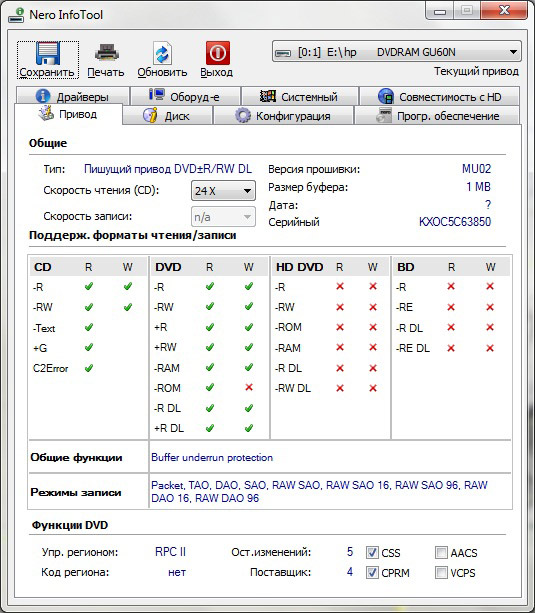Click the Поставщик value 4
This screenshot has width=535, height=613.
(x=350, y=572)
